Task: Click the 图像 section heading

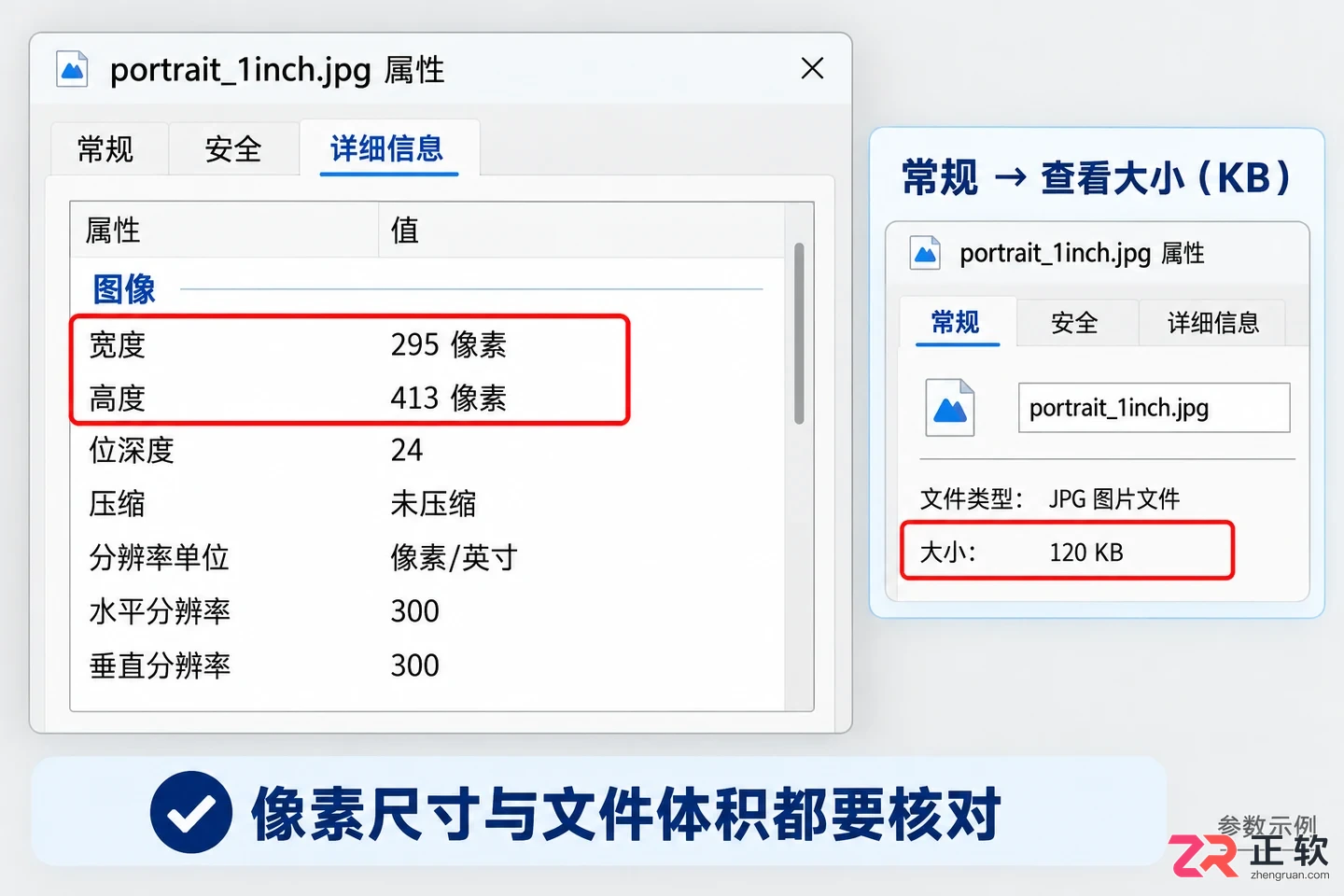Action: pos(124,289)
